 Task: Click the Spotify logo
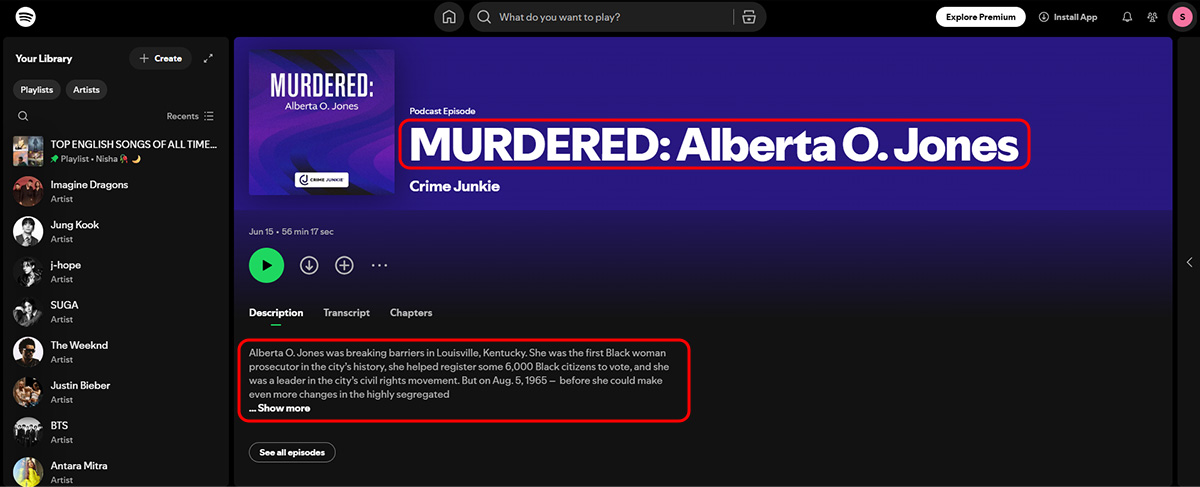27,17
